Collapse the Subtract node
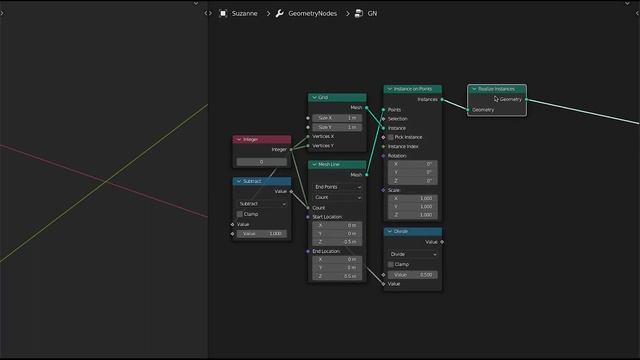 coord(239,181)
